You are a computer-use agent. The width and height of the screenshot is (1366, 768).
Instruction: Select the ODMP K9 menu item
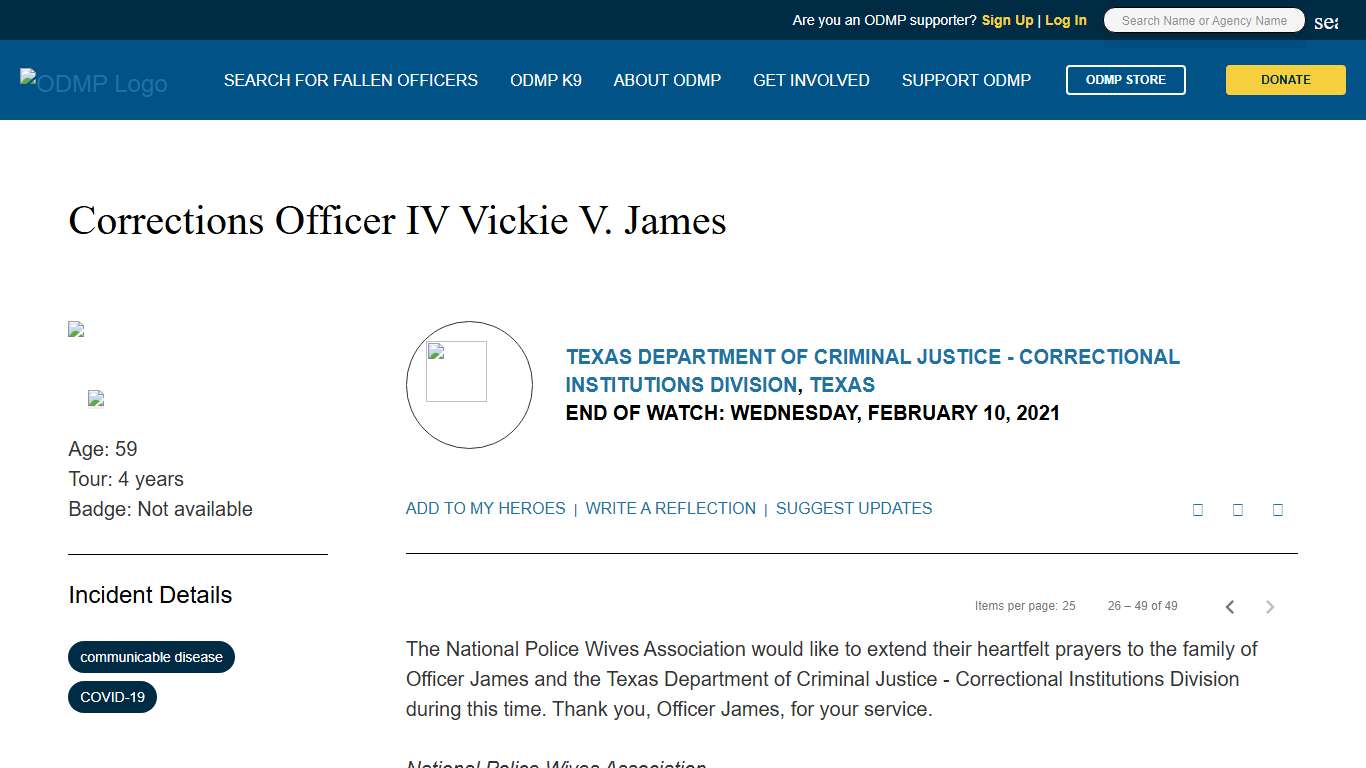coord(545,80)
